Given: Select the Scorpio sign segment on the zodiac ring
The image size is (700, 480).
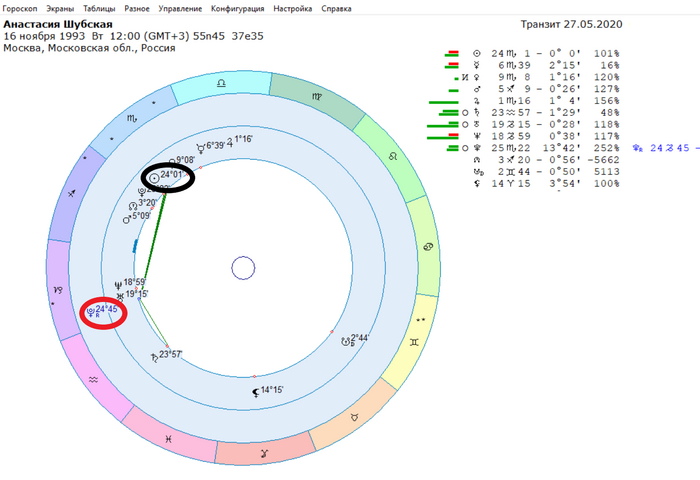Looking at the screenshot, I should tap(132, 118).
